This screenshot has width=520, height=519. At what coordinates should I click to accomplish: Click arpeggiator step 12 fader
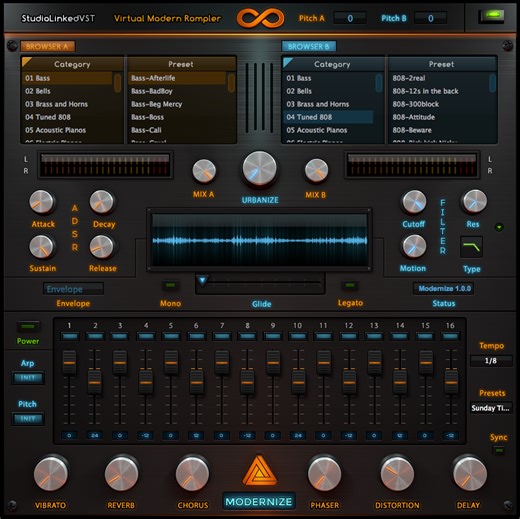[x=349, y=382]
